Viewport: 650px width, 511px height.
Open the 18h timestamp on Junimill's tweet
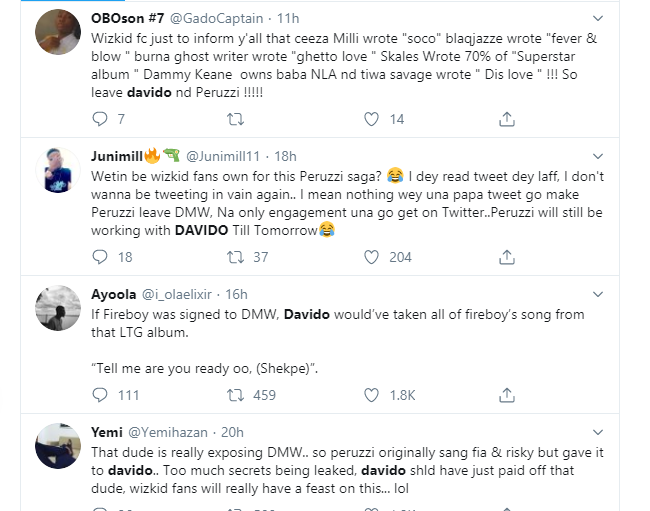[285, 157]
